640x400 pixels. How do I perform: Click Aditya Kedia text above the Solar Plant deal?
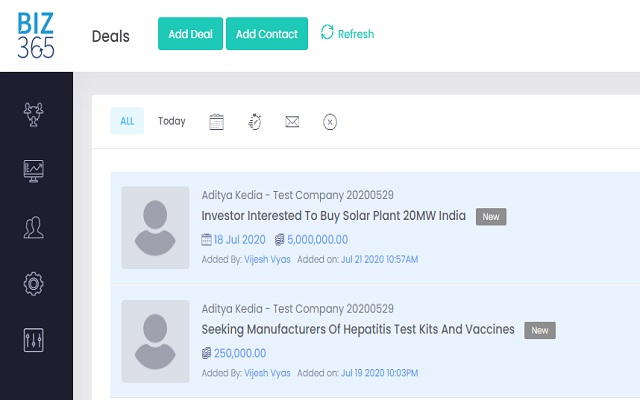232,195
